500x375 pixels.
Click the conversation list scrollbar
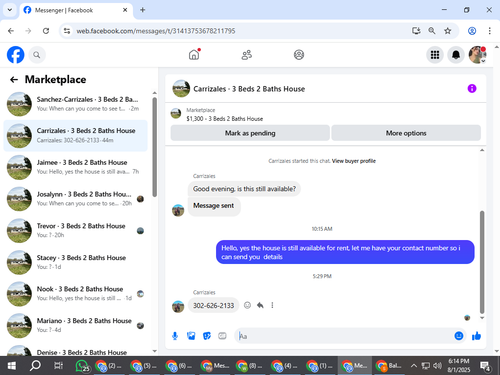point(154,147)
